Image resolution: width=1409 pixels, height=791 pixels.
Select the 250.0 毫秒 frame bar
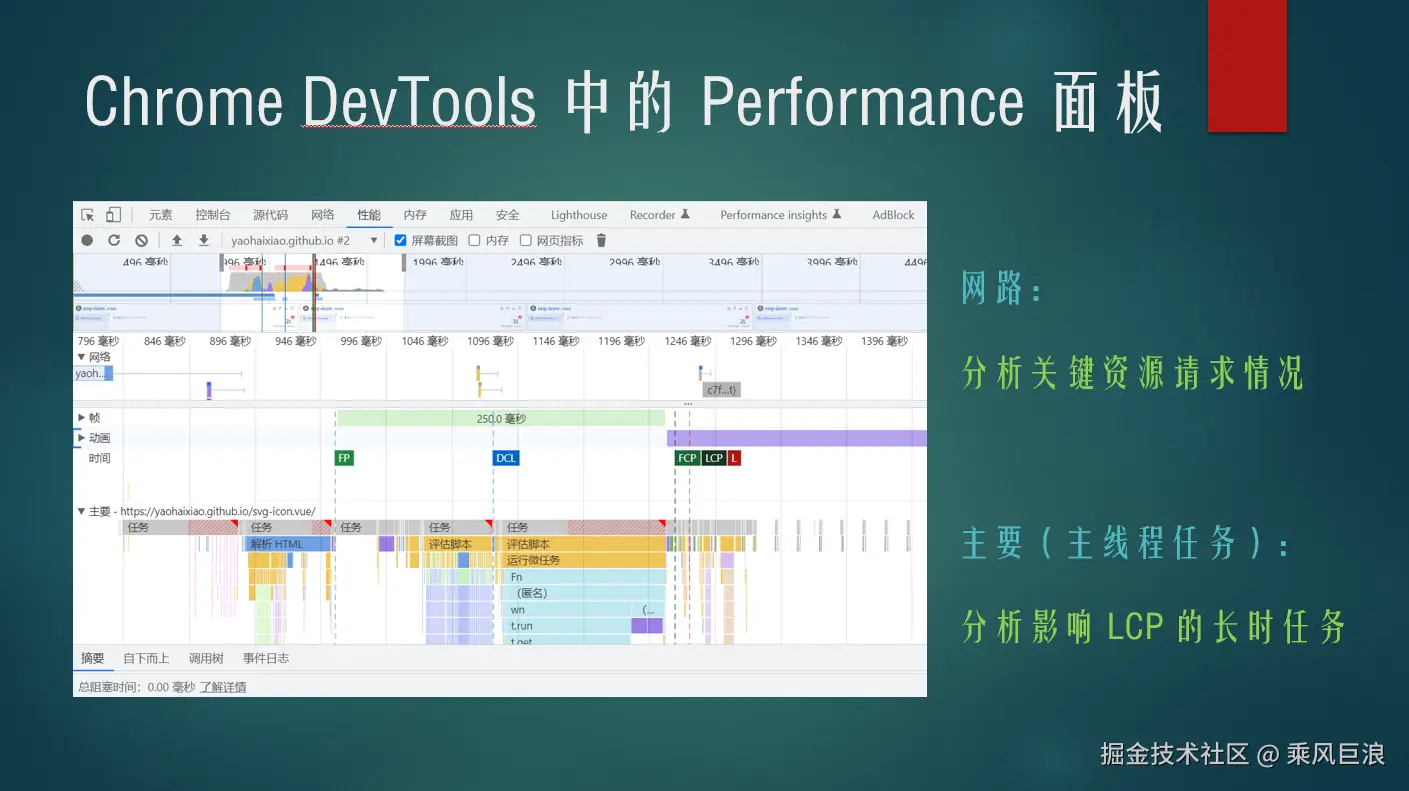501,418
